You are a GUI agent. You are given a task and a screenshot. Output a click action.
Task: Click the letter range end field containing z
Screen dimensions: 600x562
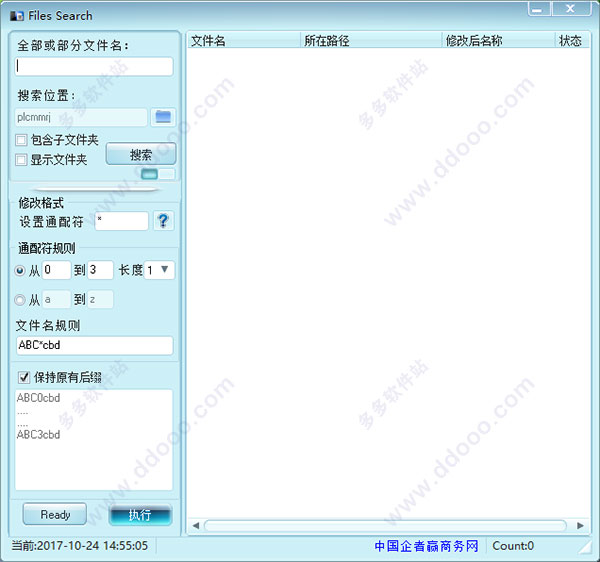point(101,299)
